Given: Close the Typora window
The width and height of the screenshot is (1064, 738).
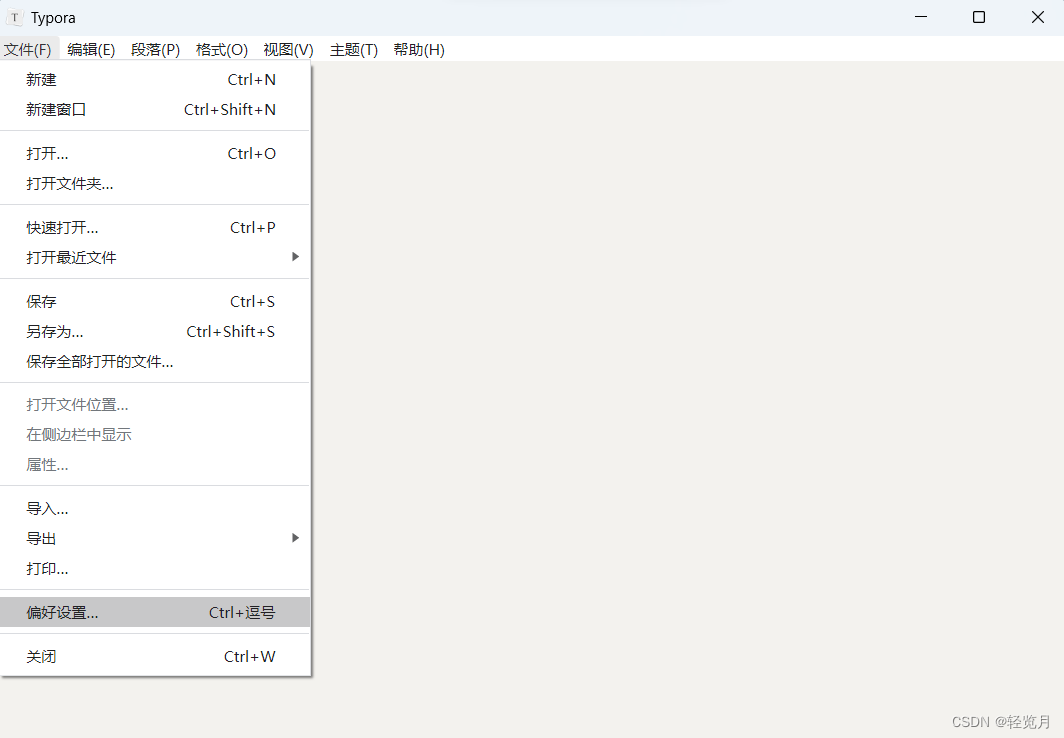Looking at the screenshot, I should click(x=1038, y=17).
